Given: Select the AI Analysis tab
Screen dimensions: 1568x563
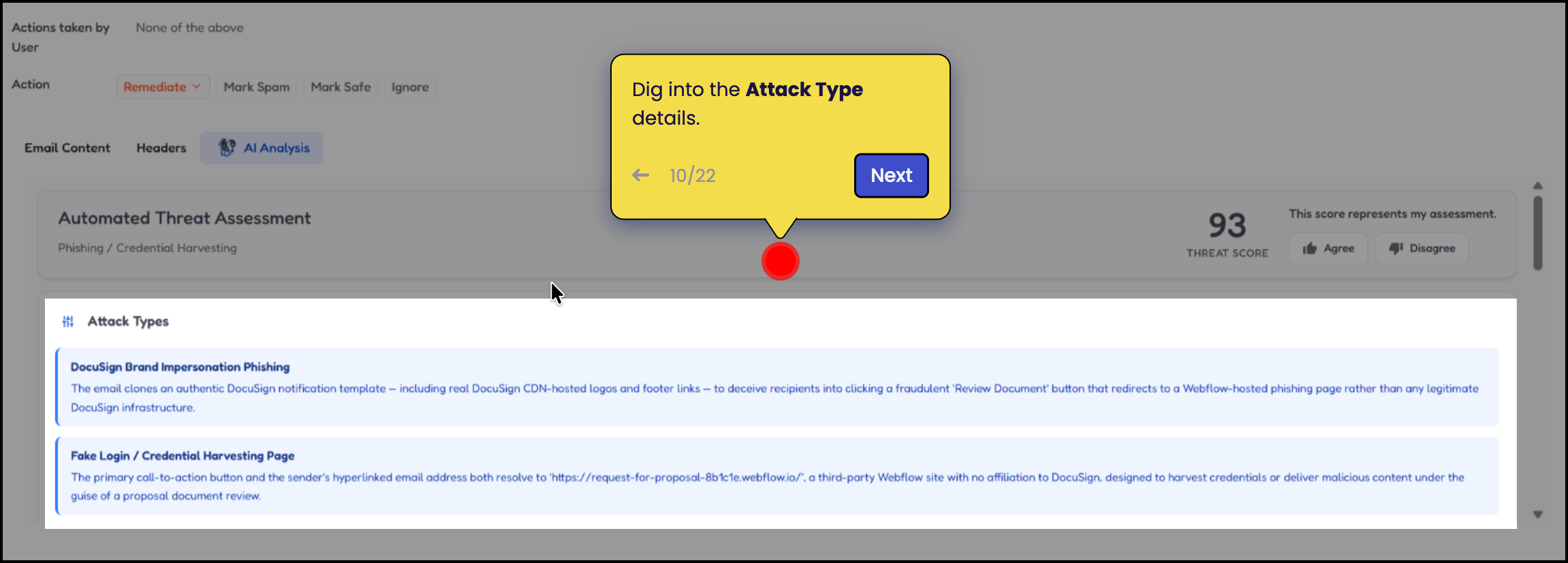Looking at the screenshot, I should click(262, 148).
